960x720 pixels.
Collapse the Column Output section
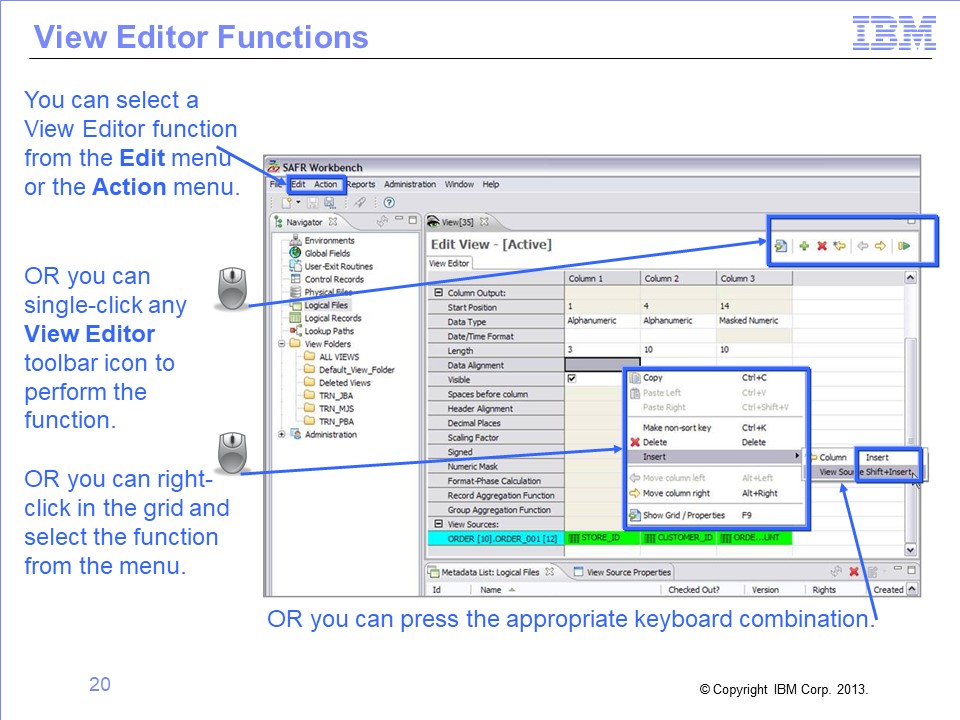click(438, 293)
